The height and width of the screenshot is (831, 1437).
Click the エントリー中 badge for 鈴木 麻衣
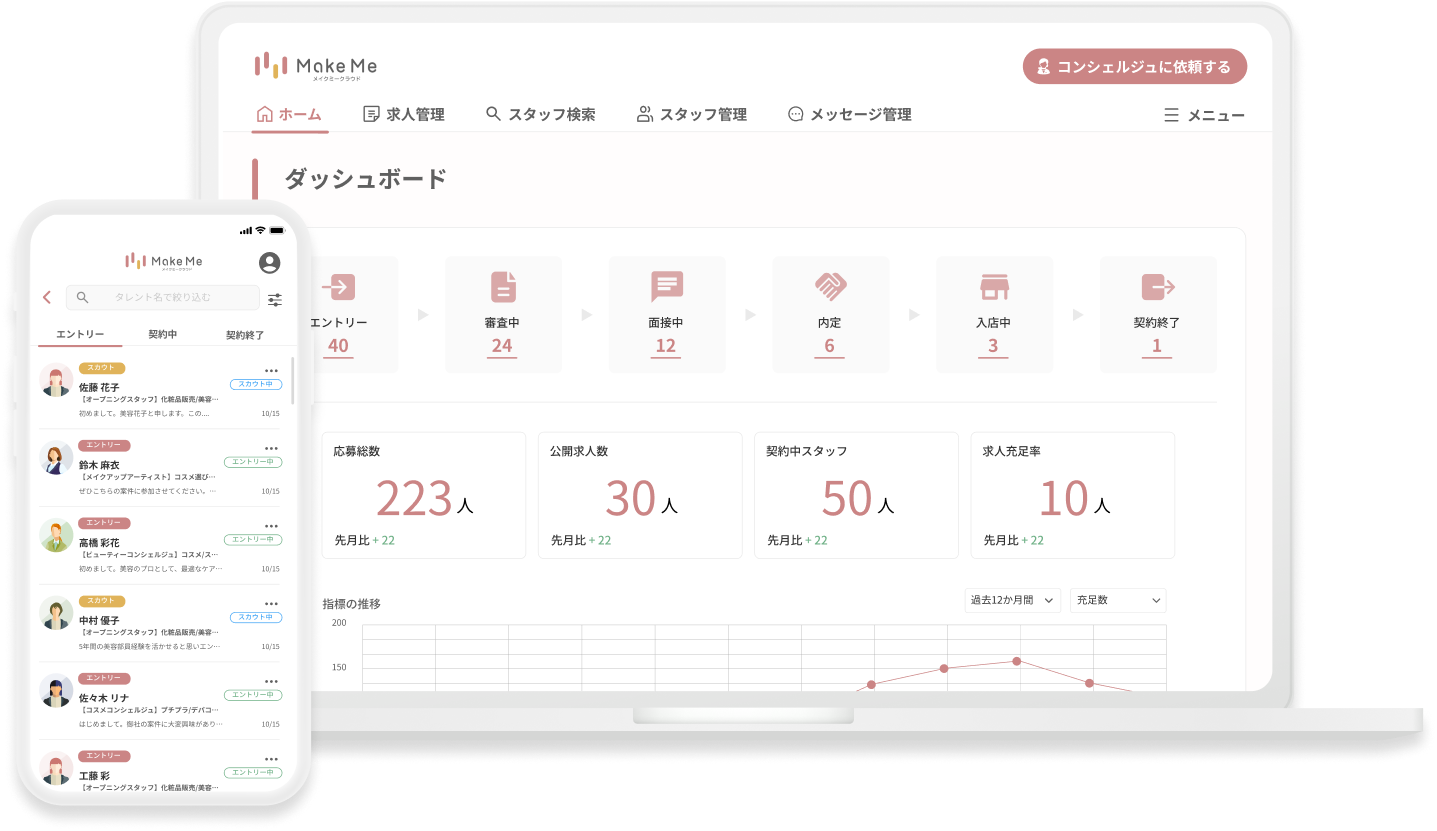(x=253, y=462)
